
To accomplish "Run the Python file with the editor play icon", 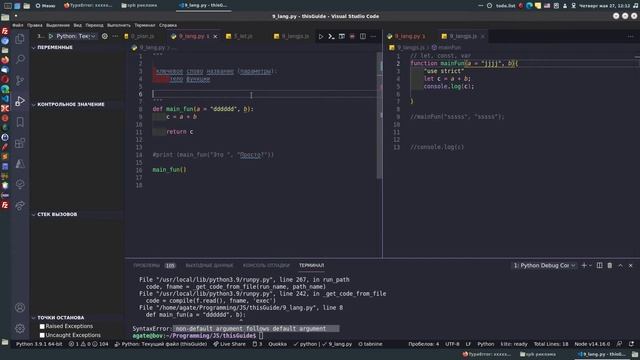I will click(x=321, y=36).
